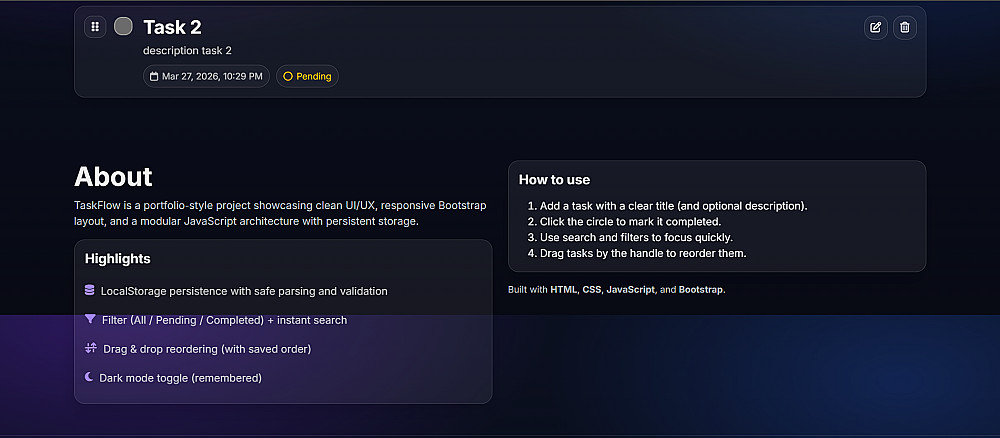This screenshot has width=1000, height=438.
Task: Click the drag handle on Task 2
Action: 95,27
